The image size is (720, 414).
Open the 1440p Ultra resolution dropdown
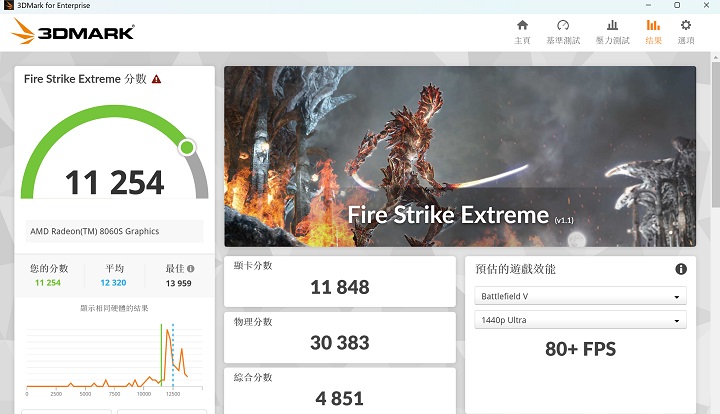coord(580,320)
